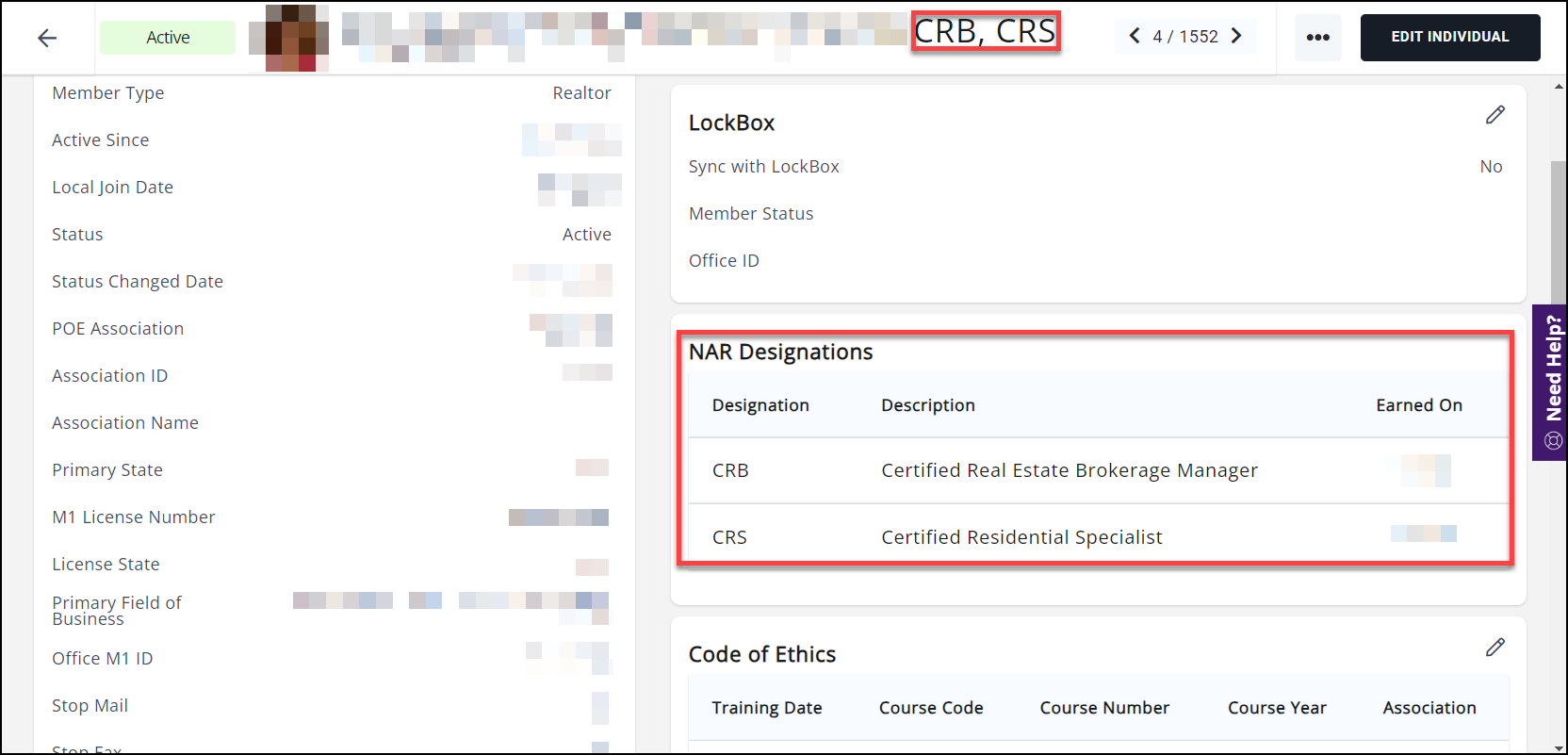The width and height of the screenshot is (1568, 755).
Task: Open the three-dot more options menu
Action: [1317, 38]
